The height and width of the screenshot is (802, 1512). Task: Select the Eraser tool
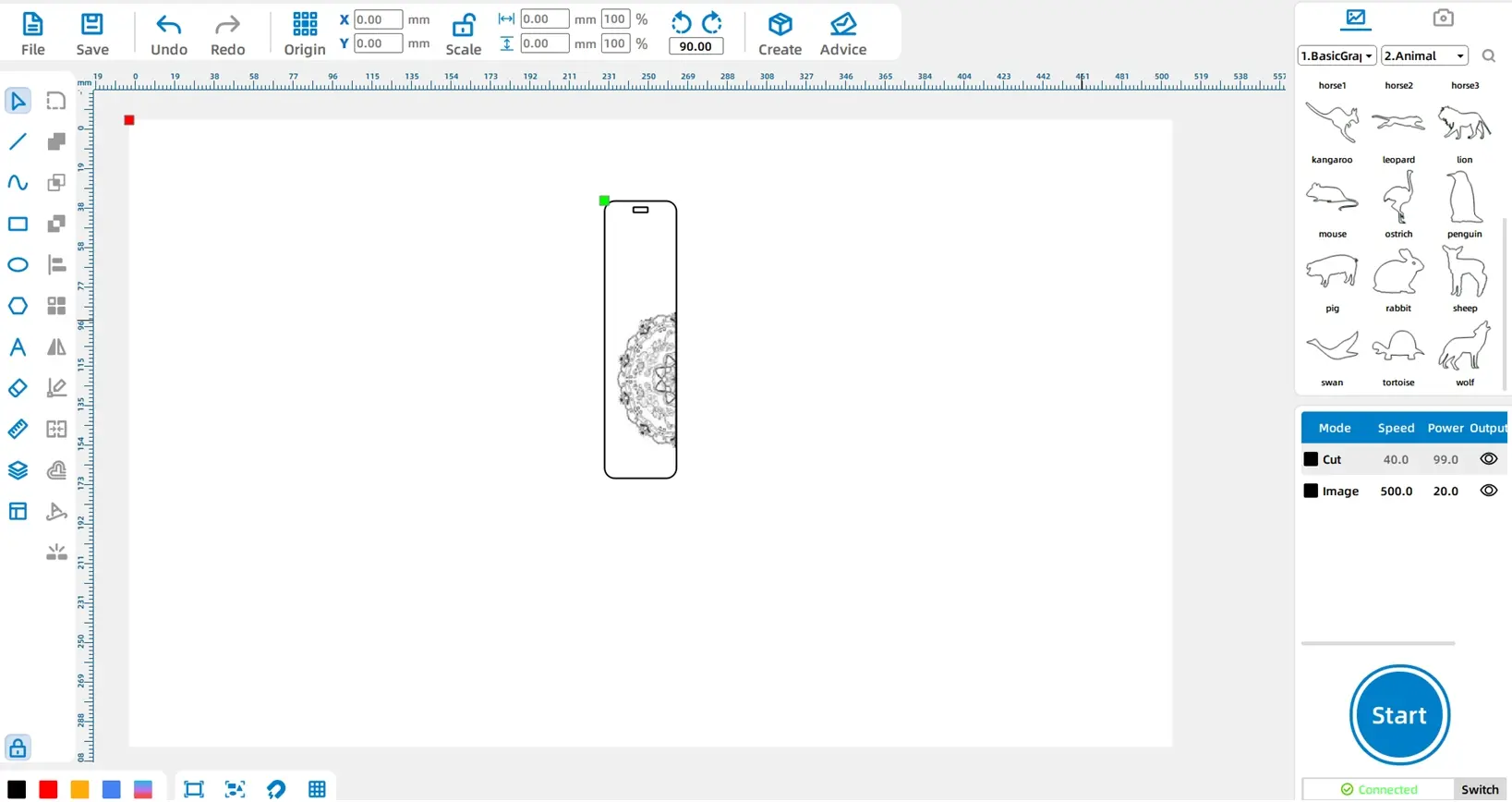pos(18,388)
